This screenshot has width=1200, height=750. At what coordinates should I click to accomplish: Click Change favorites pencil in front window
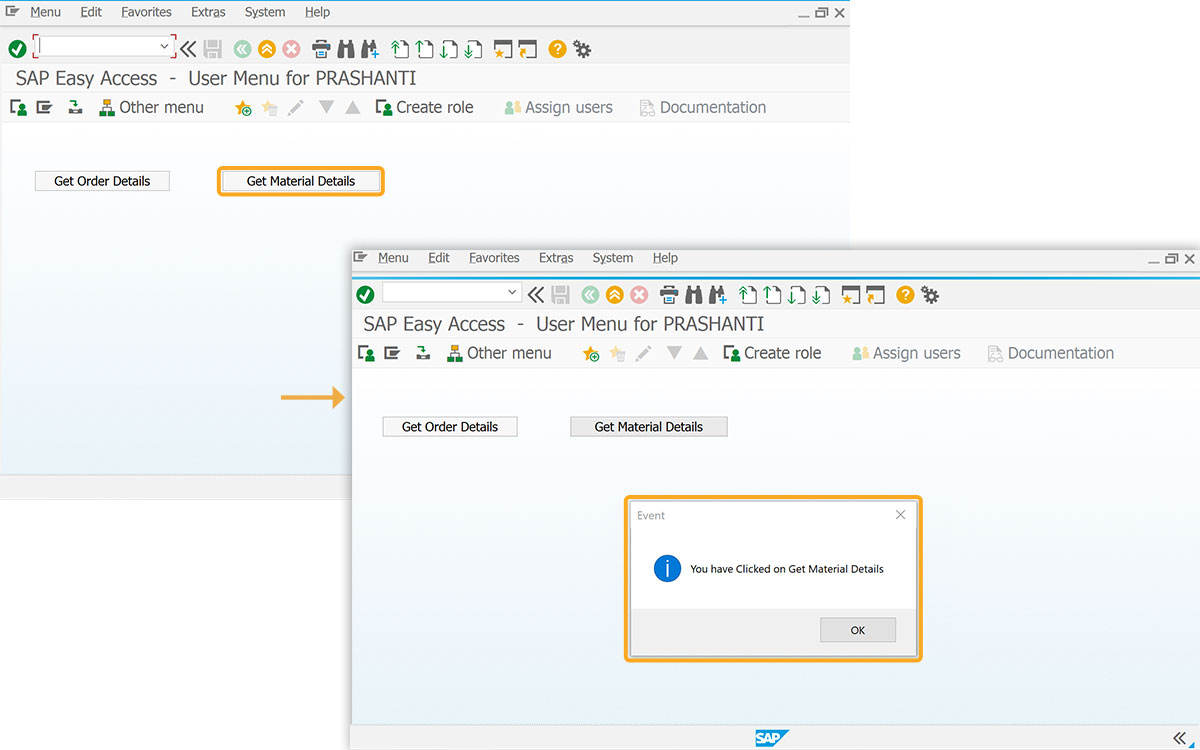tap(643, 353)
